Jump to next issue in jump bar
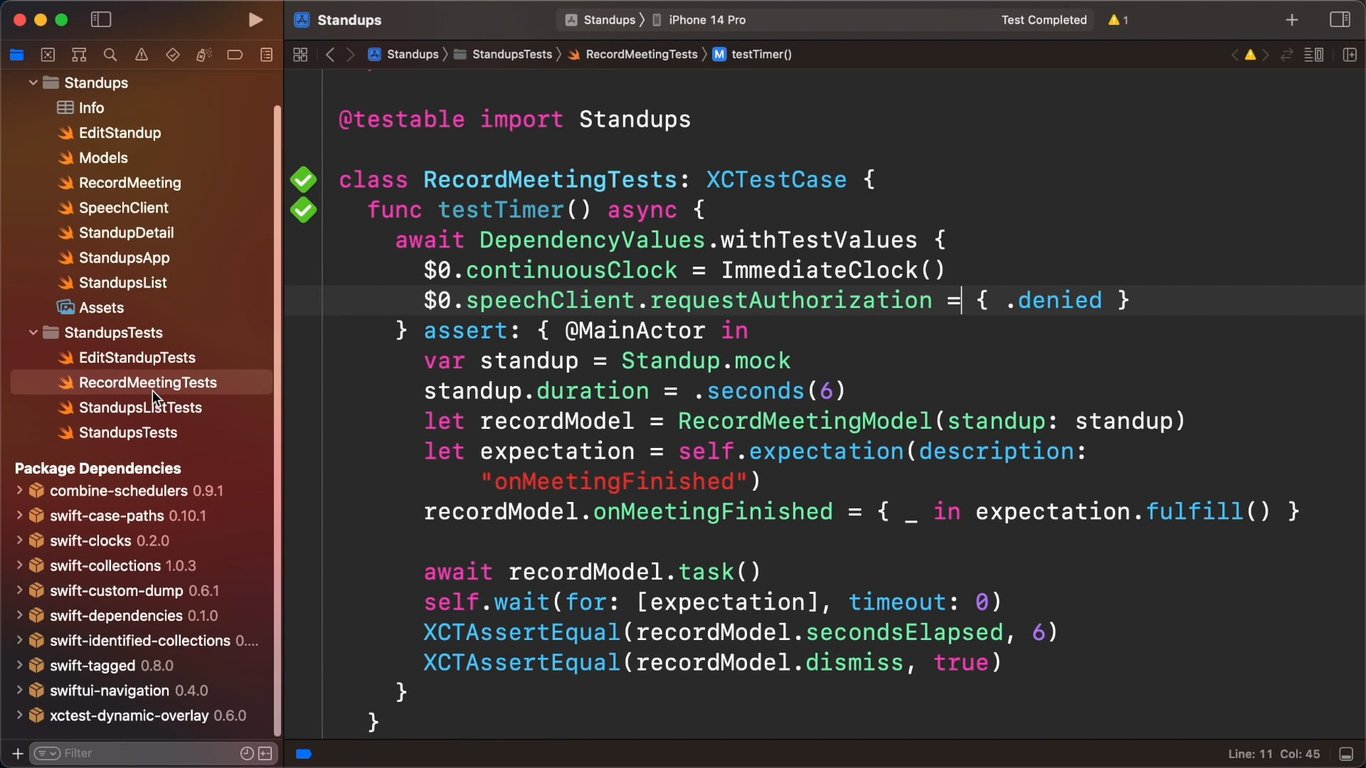The image size is (1366, 768). [1265, 55]
